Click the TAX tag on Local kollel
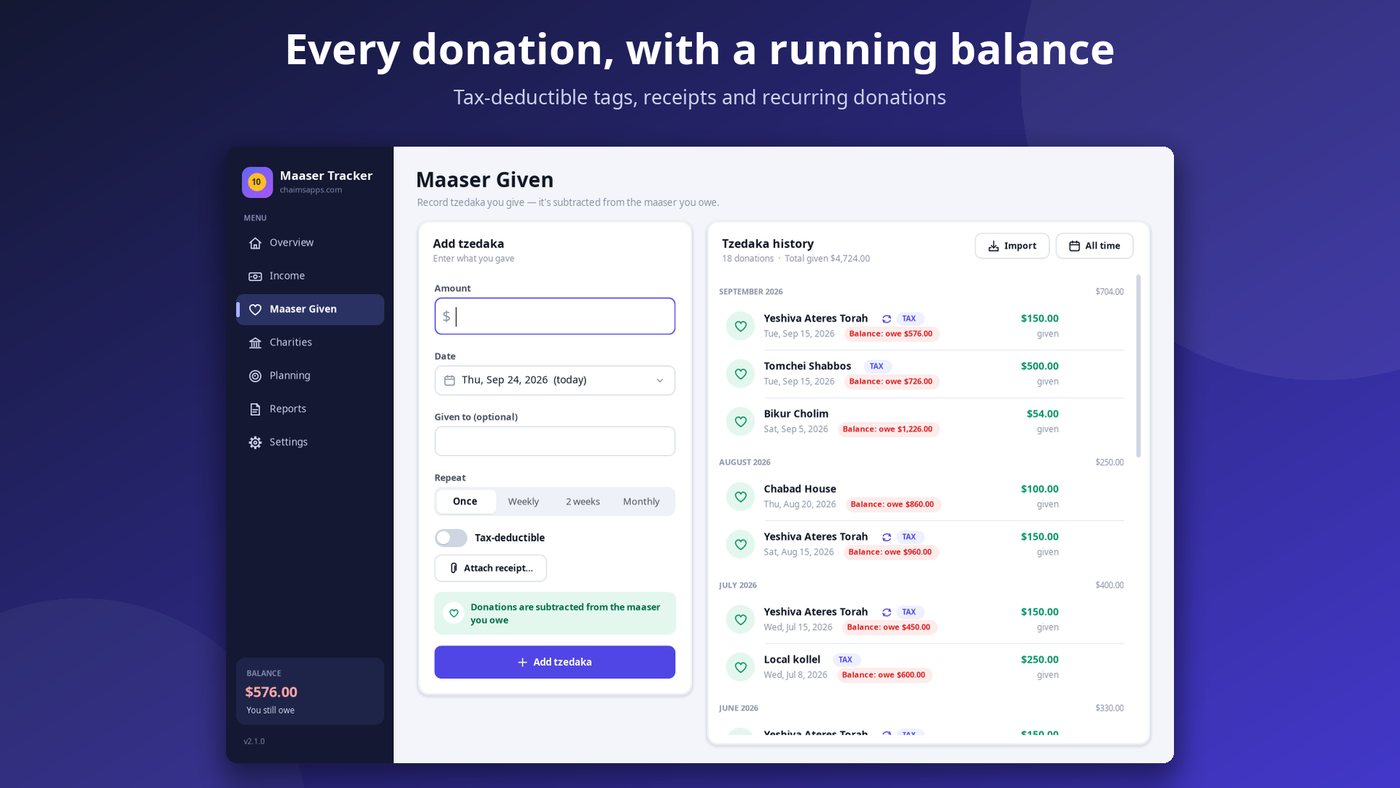This screenshot has width=1400, height=788. (846, 660)
